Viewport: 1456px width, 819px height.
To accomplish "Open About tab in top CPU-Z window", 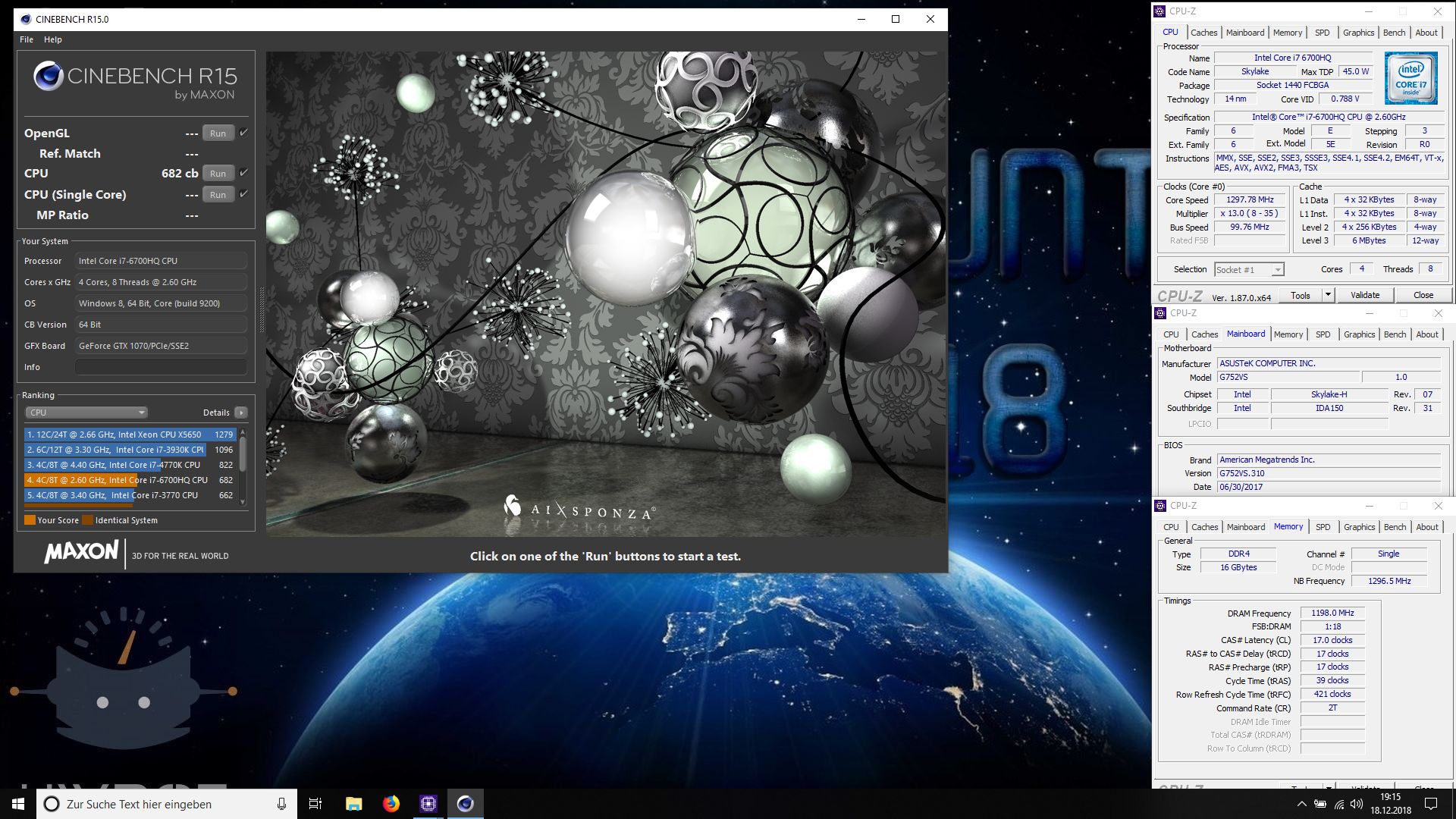I will tap(1426, 33).
